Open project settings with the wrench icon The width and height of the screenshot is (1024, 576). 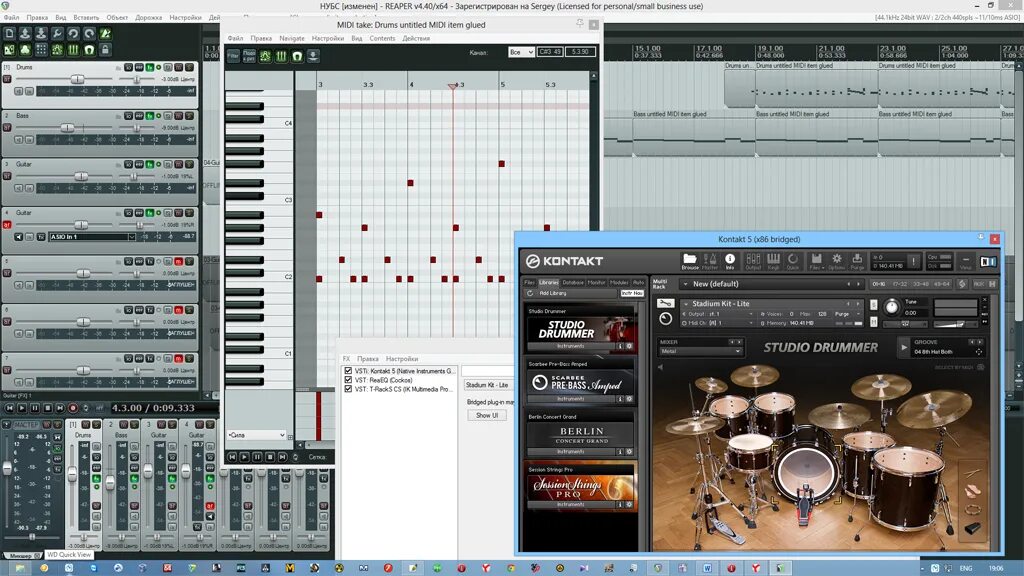click(57, 33)
